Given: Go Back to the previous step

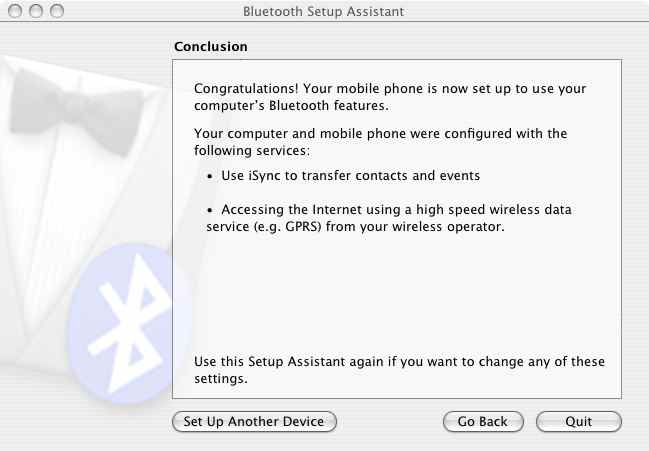Looking at the screenshot, I should (483, 421).
